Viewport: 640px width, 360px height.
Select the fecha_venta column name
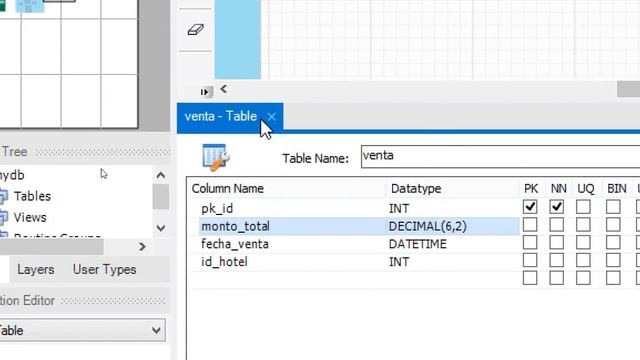[x=235, y=244]
